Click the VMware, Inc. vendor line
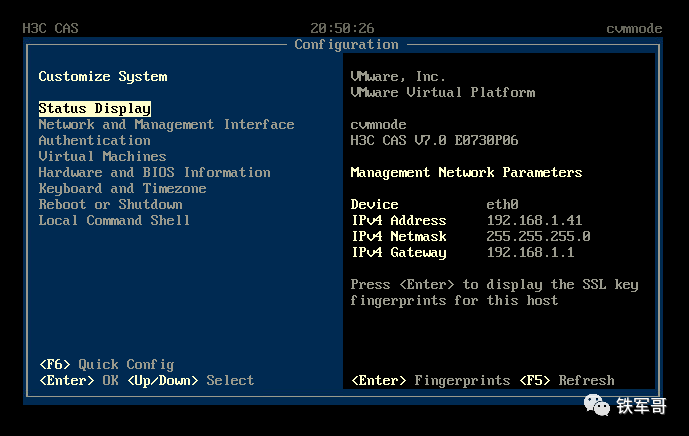Screen dimensions: 689x436 [x=398, y=76]
